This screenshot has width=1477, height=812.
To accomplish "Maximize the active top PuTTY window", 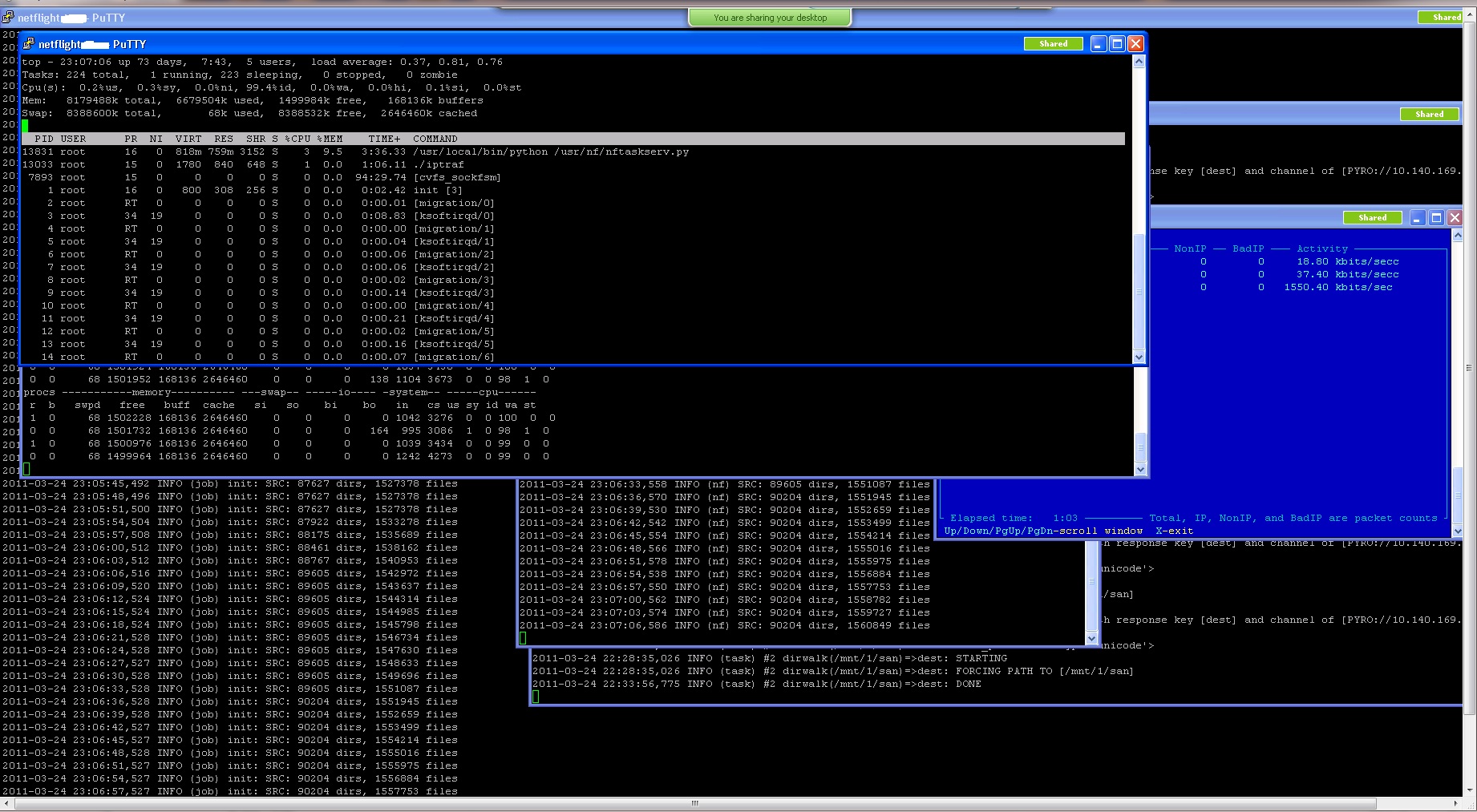I will pos(1117,44).
